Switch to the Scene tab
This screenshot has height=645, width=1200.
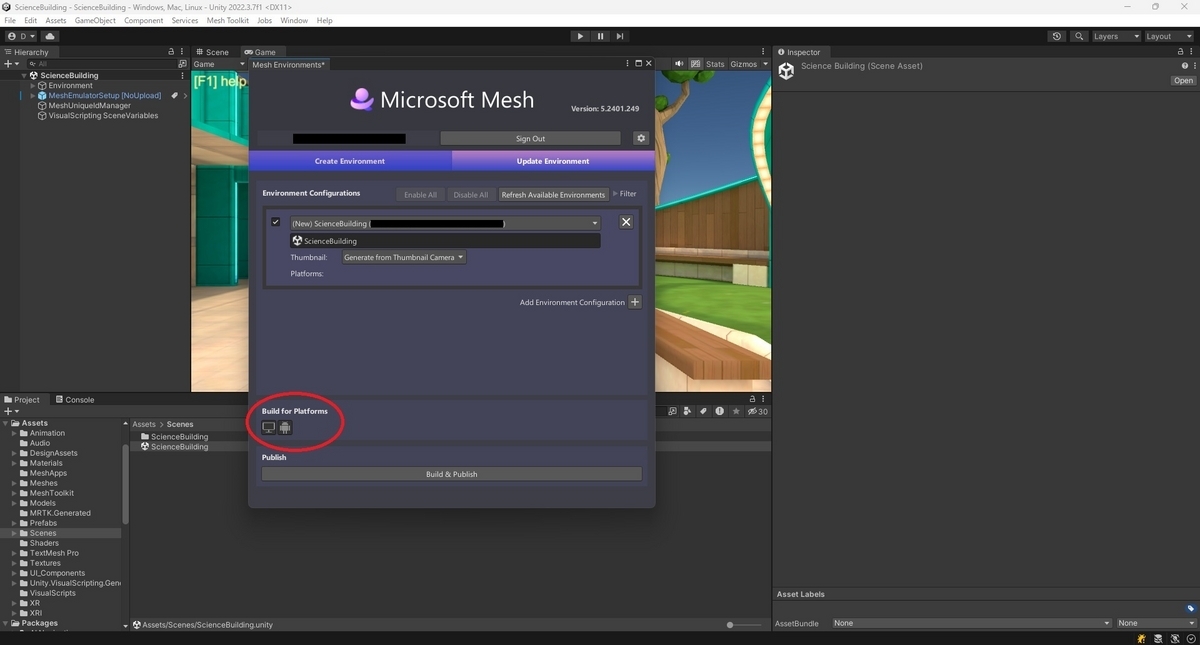point(212,52)
